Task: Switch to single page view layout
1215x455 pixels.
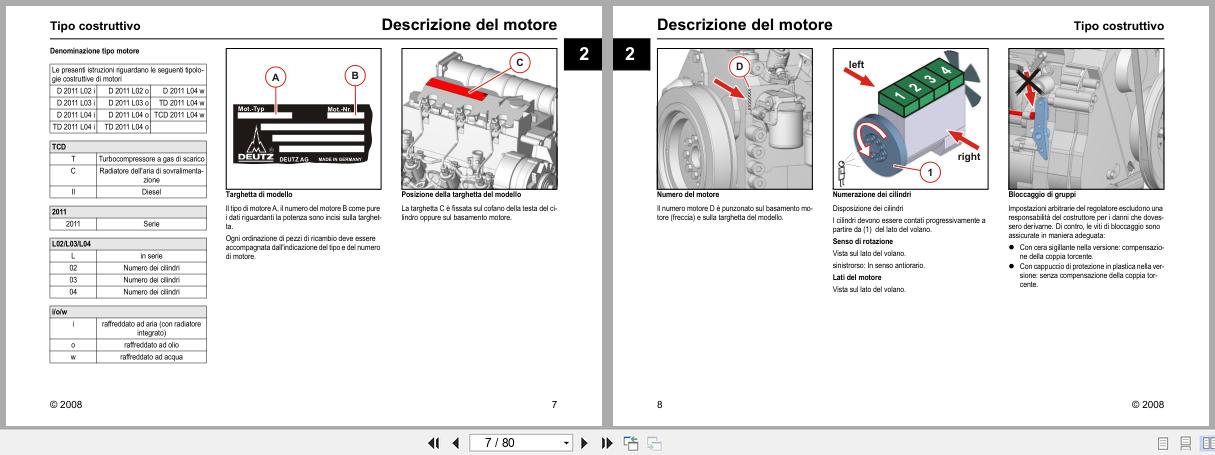Action: click(1165, 442)
